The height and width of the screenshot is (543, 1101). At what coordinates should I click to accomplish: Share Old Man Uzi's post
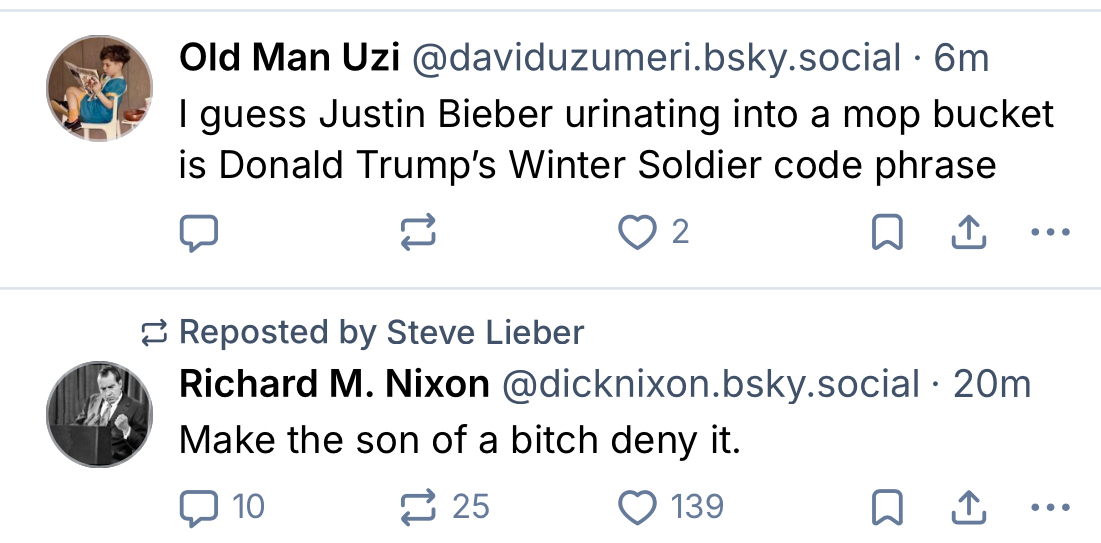point(966,233)
